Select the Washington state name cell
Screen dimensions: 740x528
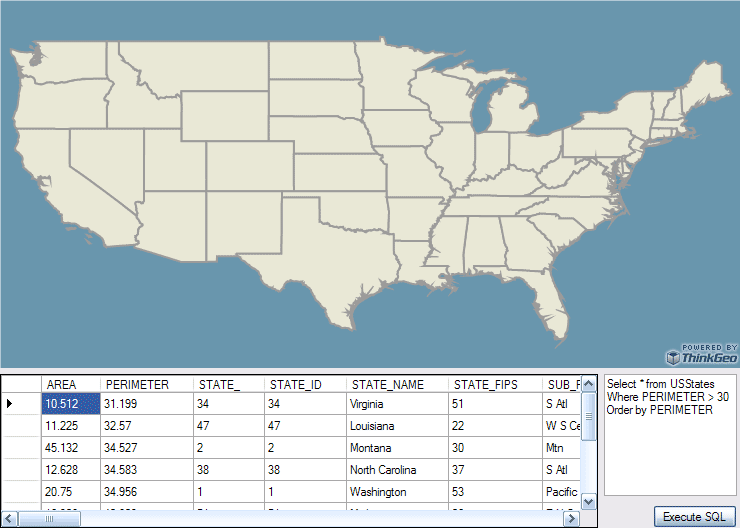[x=397, y=492]
